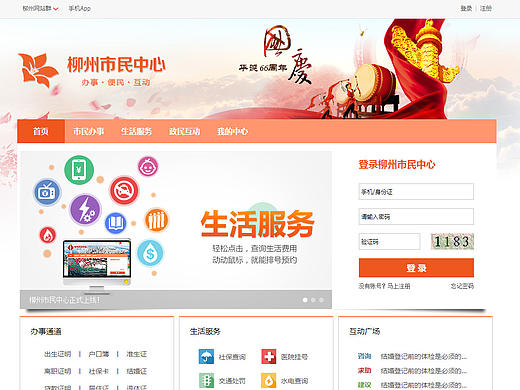Refresh the 1183 captcha image
Screen dimensions: 520x390
point(452,242)
